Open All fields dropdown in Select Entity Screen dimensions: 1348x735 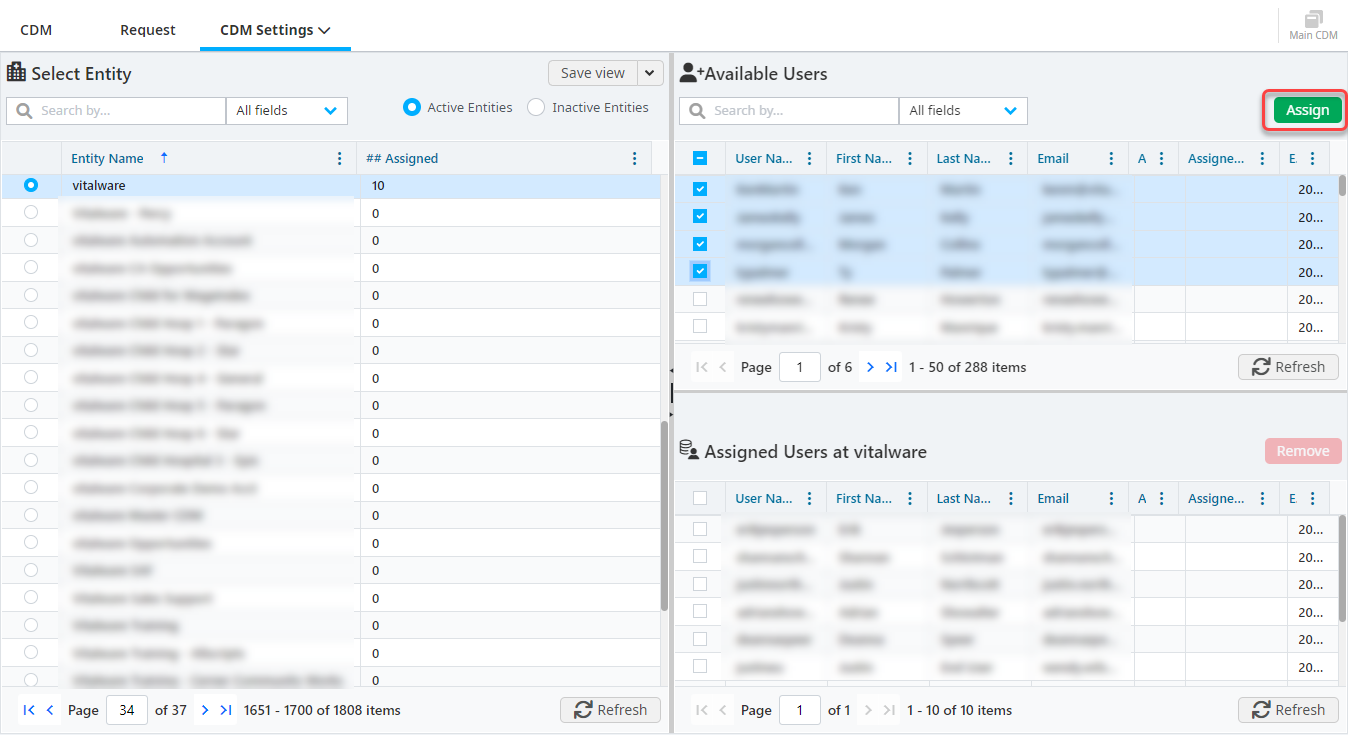[x=287, y=111]
